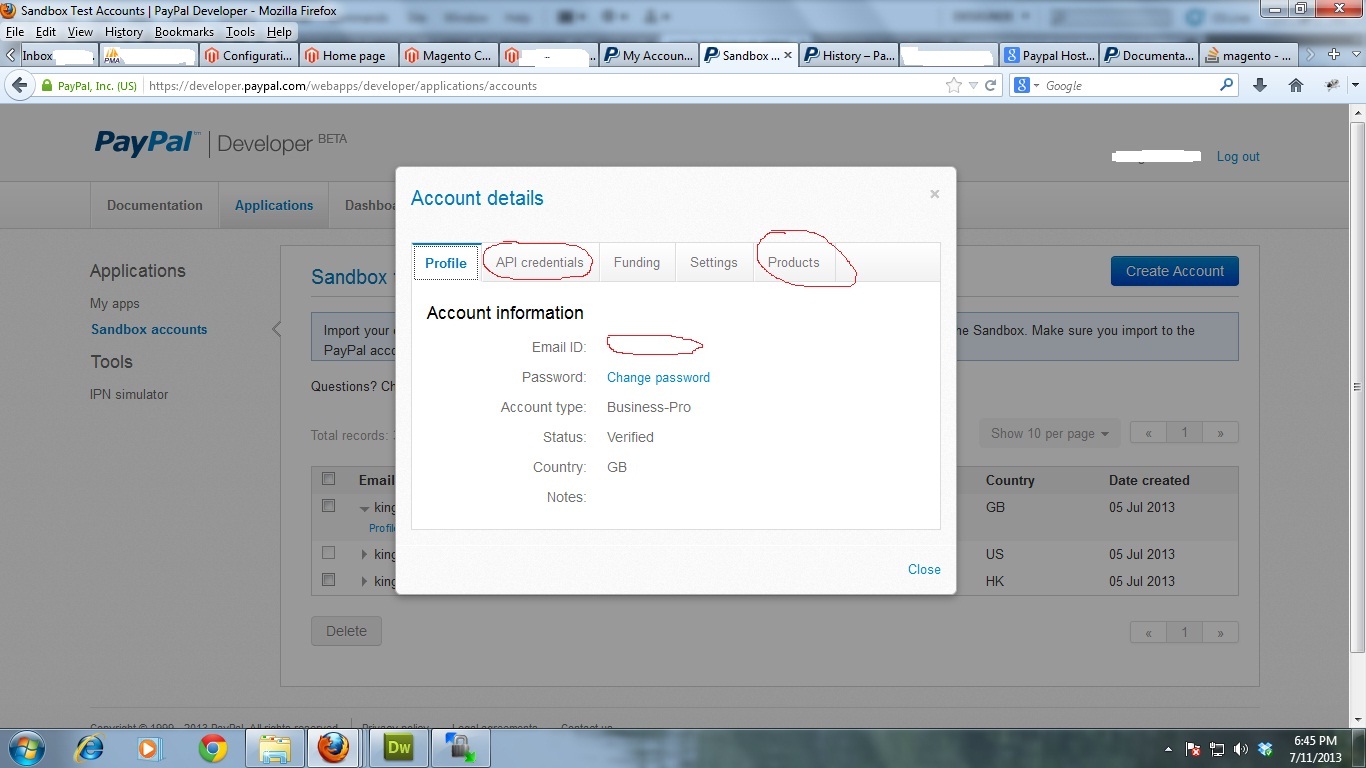1366x768 pixels.
Task: Switch to the History – Pa... browser tab
Action: pyautogui.click(x=849, y=55)
